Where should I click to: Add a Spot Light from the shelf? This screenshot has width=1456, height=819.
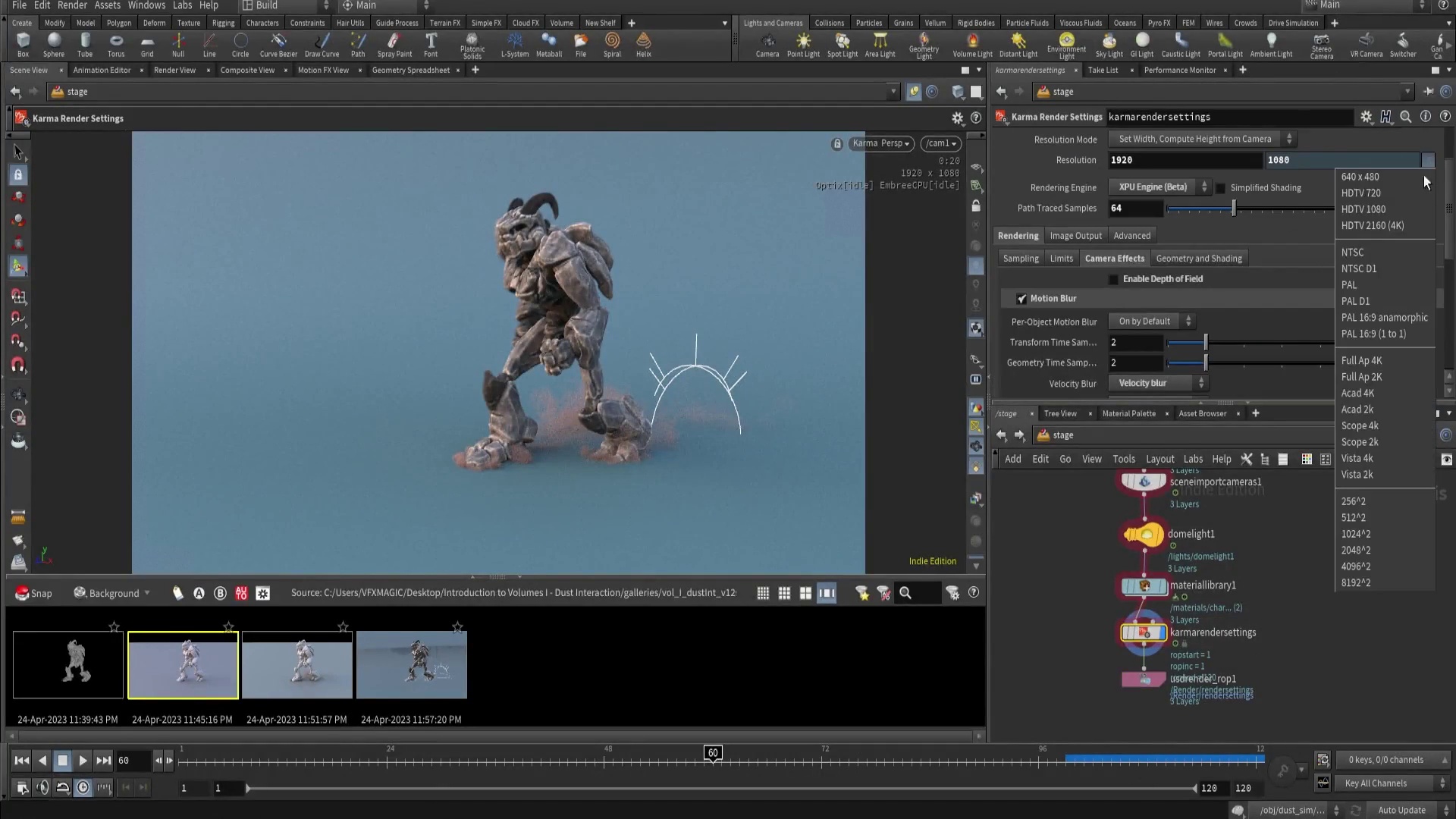click(843, 45)
